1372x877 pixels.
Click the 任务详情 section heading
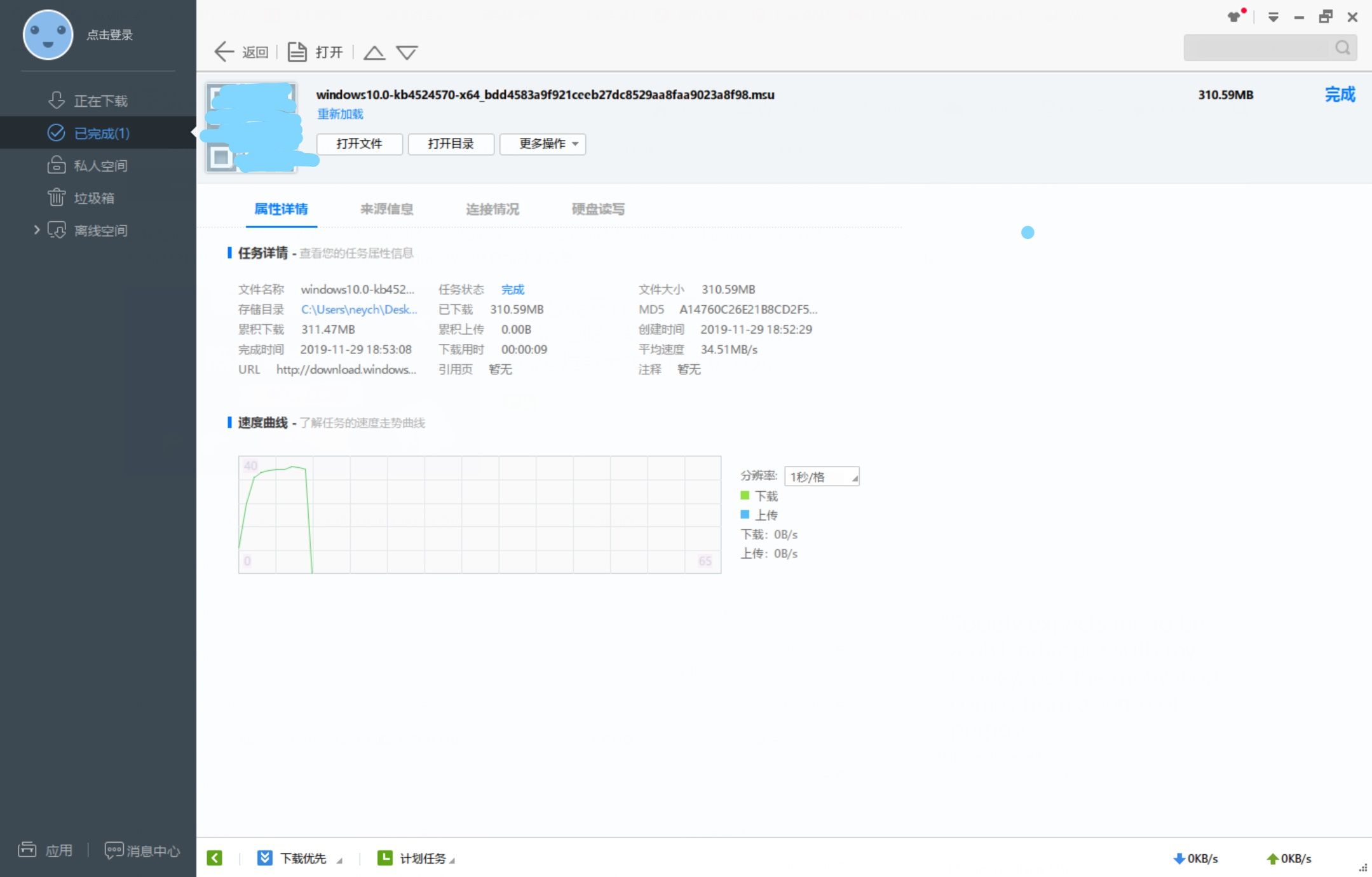[x=262, y=253]
